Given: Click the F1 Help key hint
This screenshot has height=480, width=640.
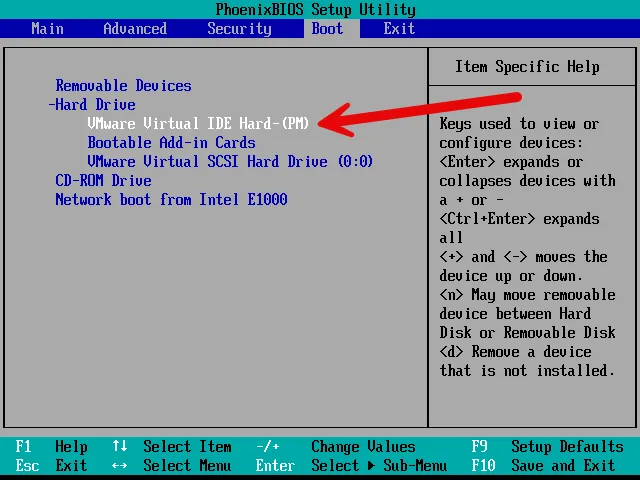Looking at the screenshot, I should (x=51, y=447).
